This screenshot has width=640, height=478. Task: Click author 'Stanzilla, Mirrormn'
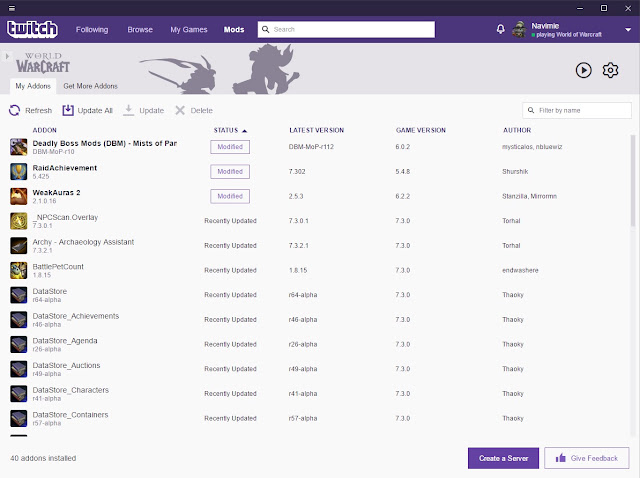tap(529, 196)
